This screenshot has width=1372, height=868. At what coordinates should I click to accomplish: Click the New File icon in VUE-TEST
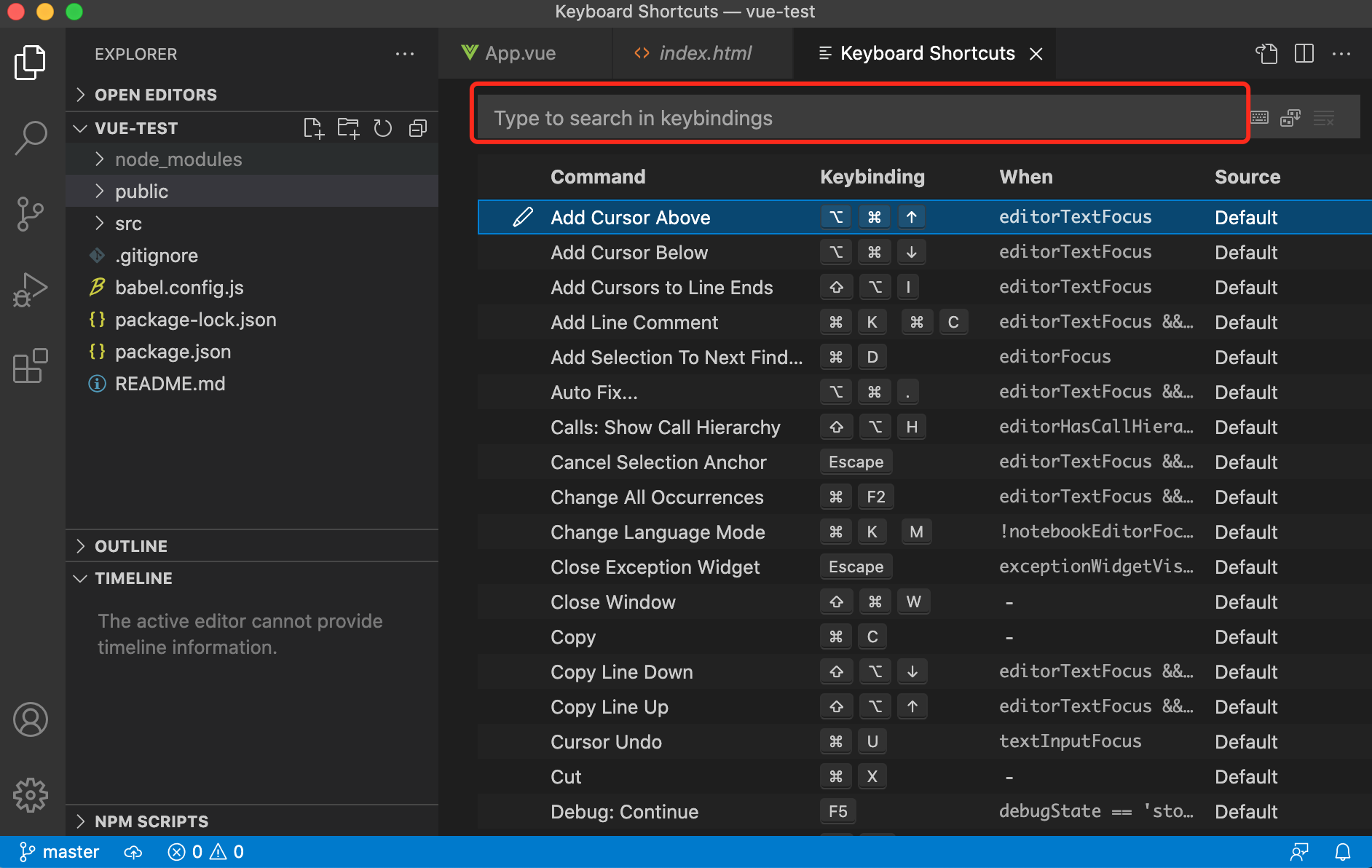[313, 128]
